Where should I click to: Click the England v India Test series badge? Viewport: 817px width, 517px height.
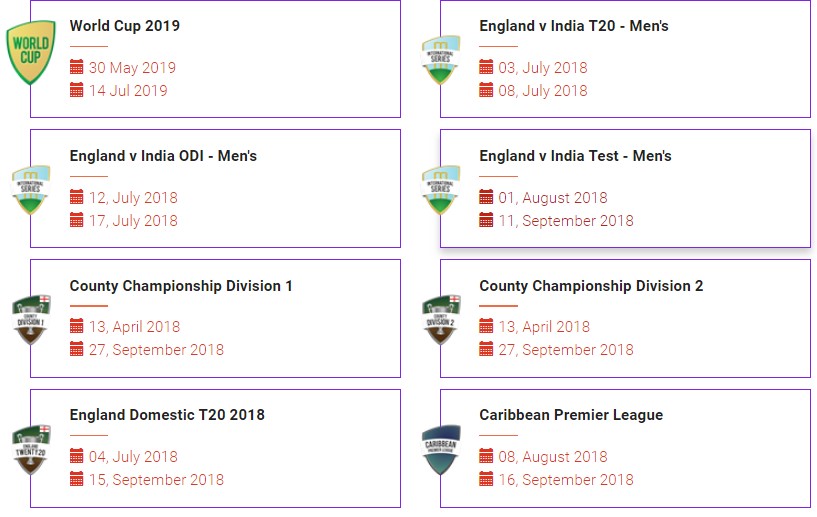pyautogui.click(x=441, y=189)
